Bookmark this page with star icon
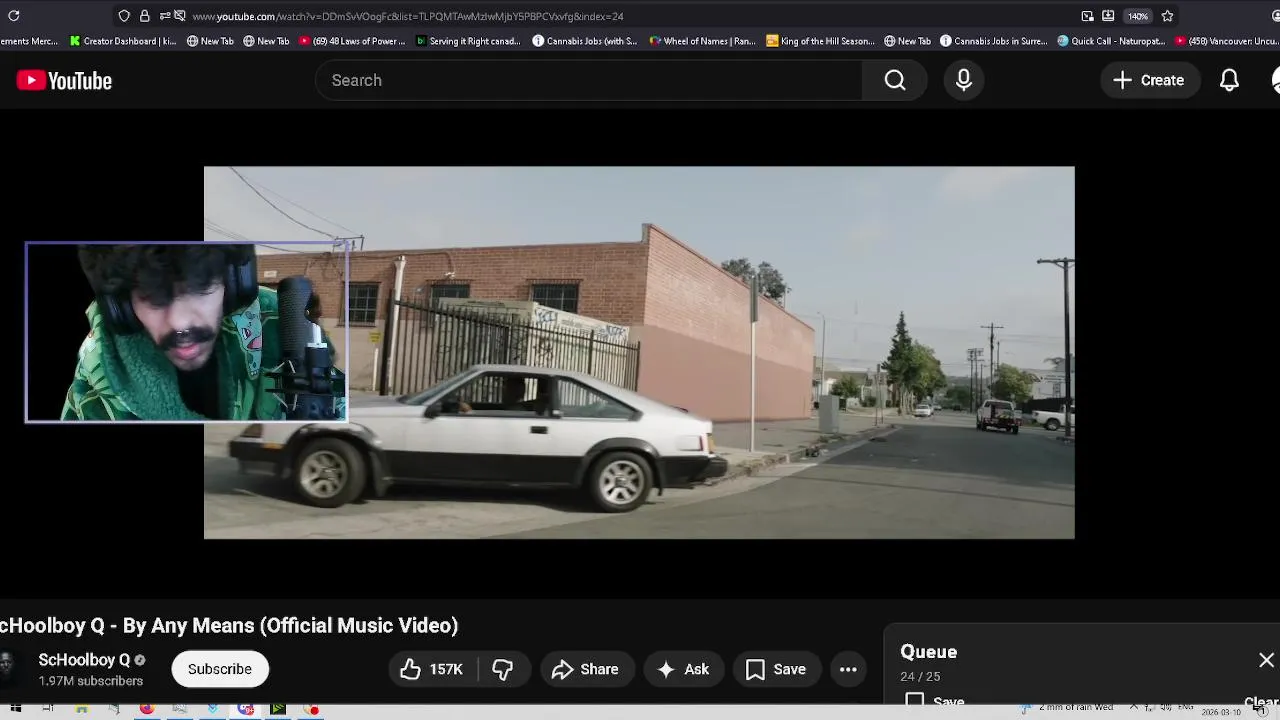This screenshot has height=720, width=1280. (x=1167, y=16)
